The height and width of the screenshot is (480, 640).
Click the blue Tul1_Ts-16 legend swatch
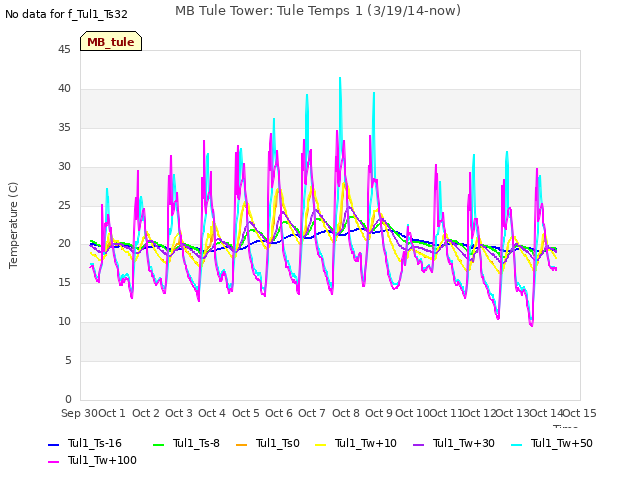coord(54,444)
